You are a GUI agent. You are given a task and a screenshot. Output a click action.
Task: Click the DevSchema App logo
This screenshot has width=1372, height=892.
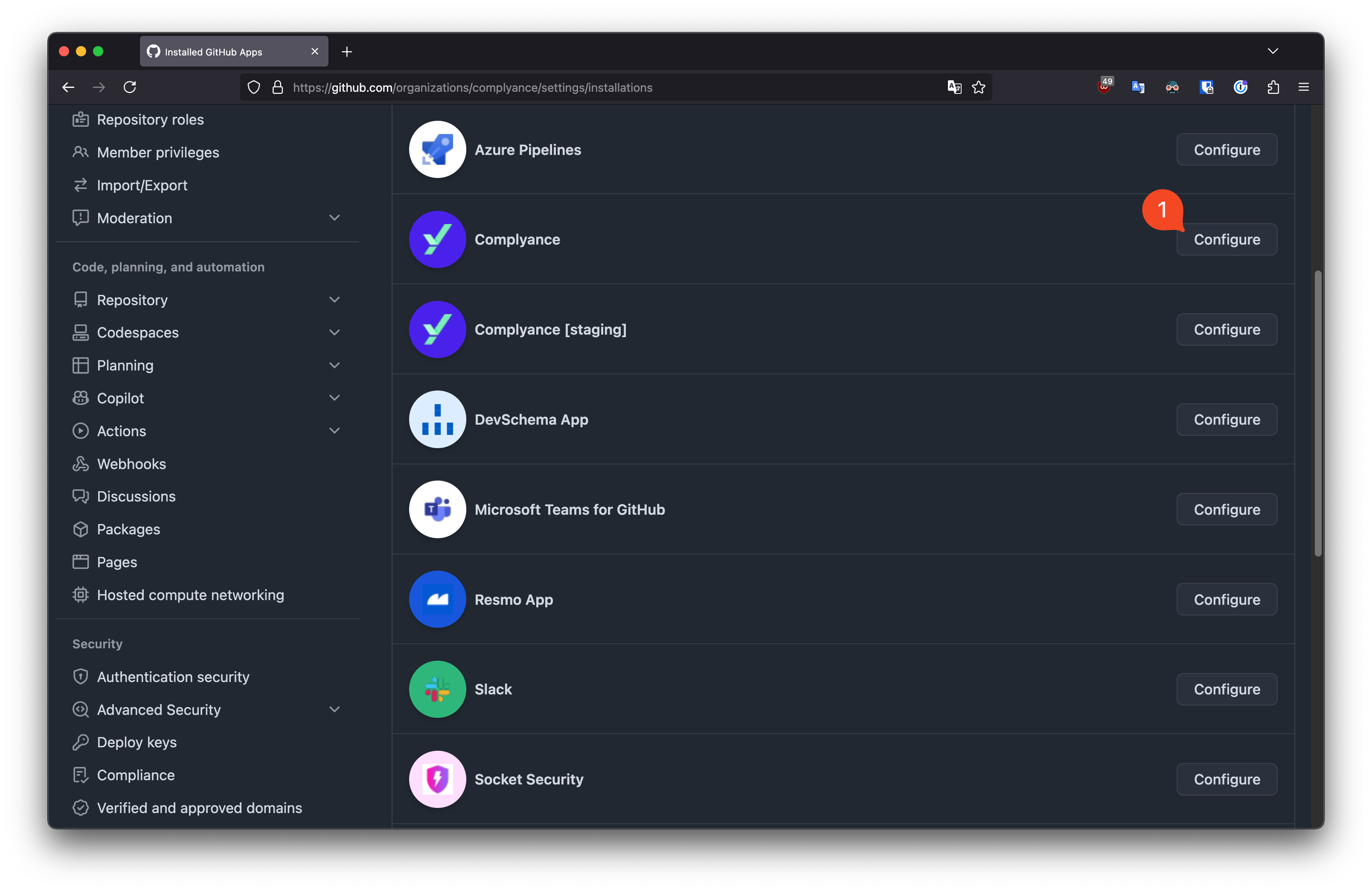(437, 419)
